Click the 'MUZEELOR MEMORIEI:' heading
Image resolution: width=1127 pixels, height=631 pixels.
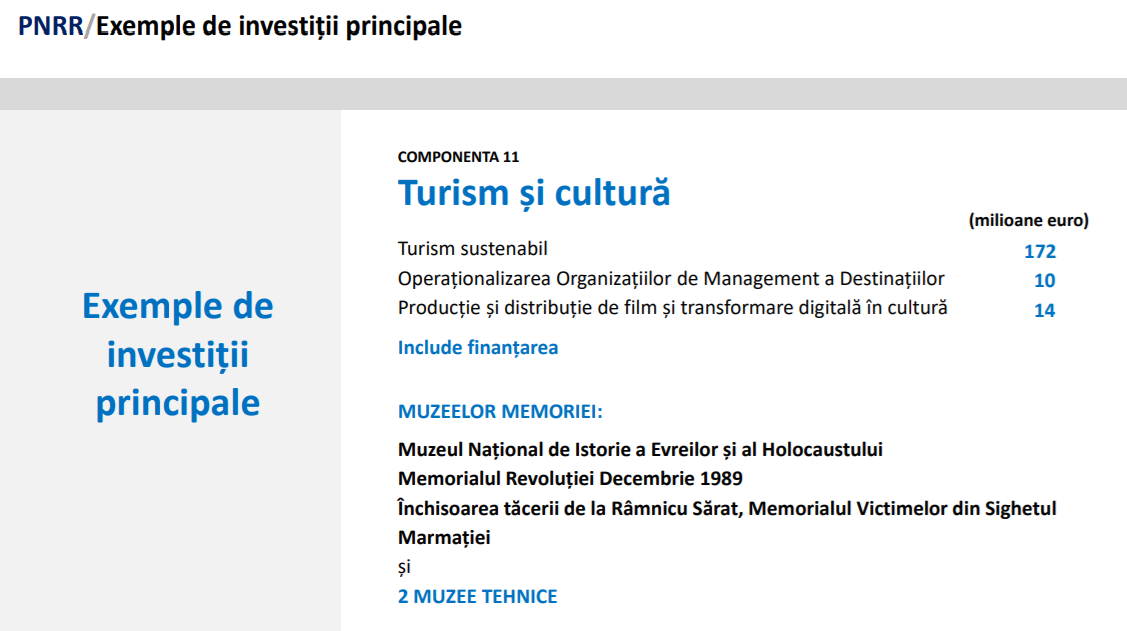[x=500, y=412]
